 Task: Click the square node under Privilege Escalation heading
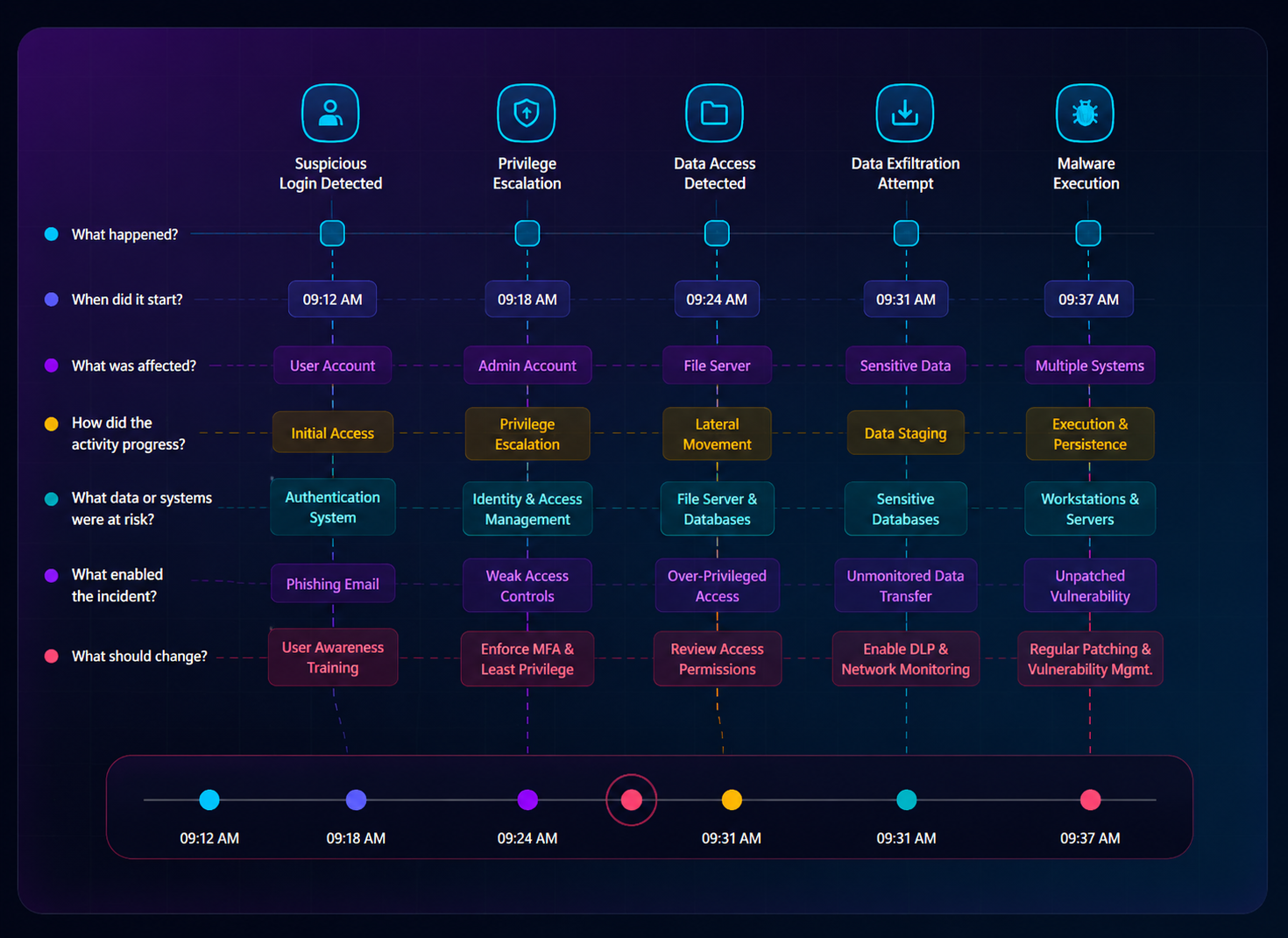tap(527, 233)
